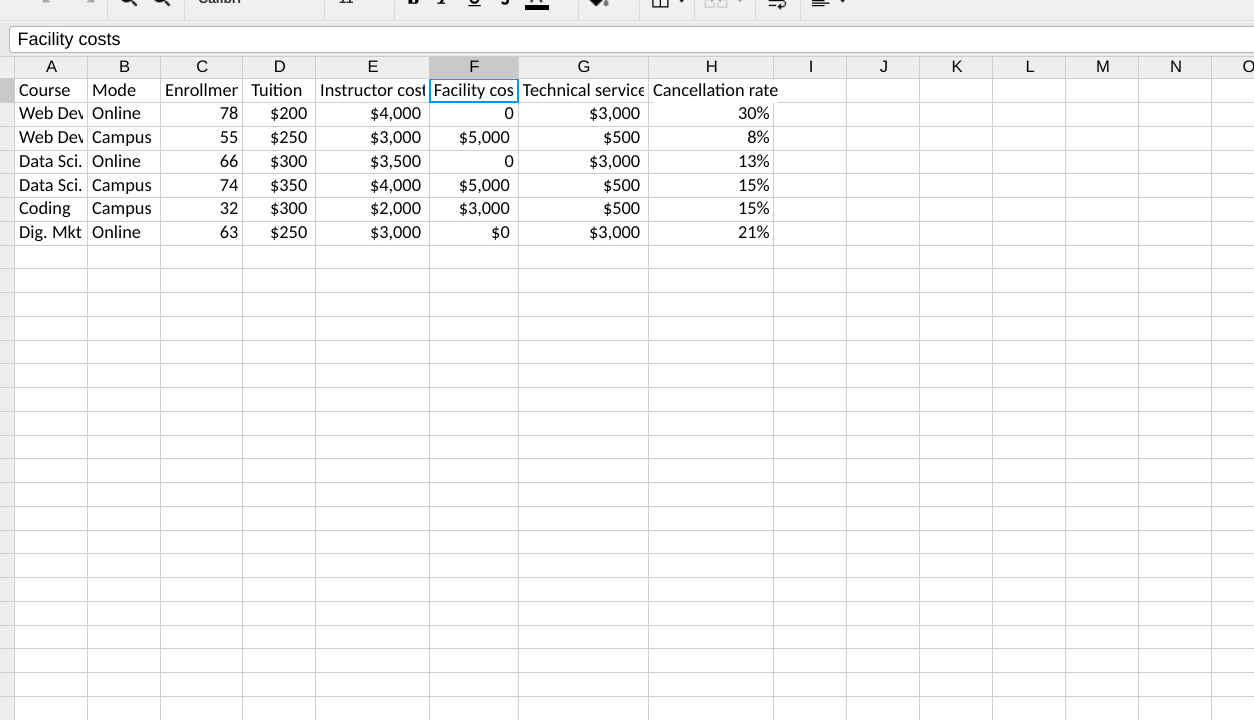Select the $350 tuition cell
Screen dimensions: 1254x720
tap(279, 185)
